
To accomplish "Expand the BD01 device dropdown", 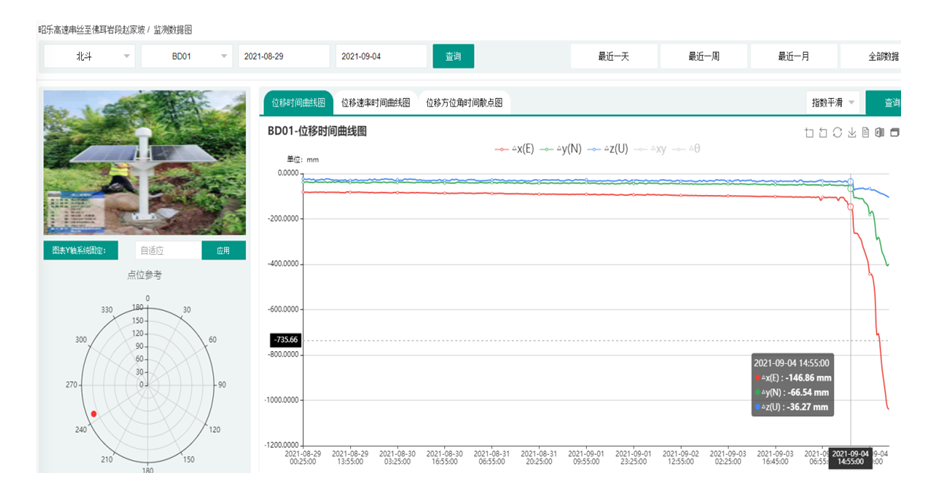I will pos(186,56).
